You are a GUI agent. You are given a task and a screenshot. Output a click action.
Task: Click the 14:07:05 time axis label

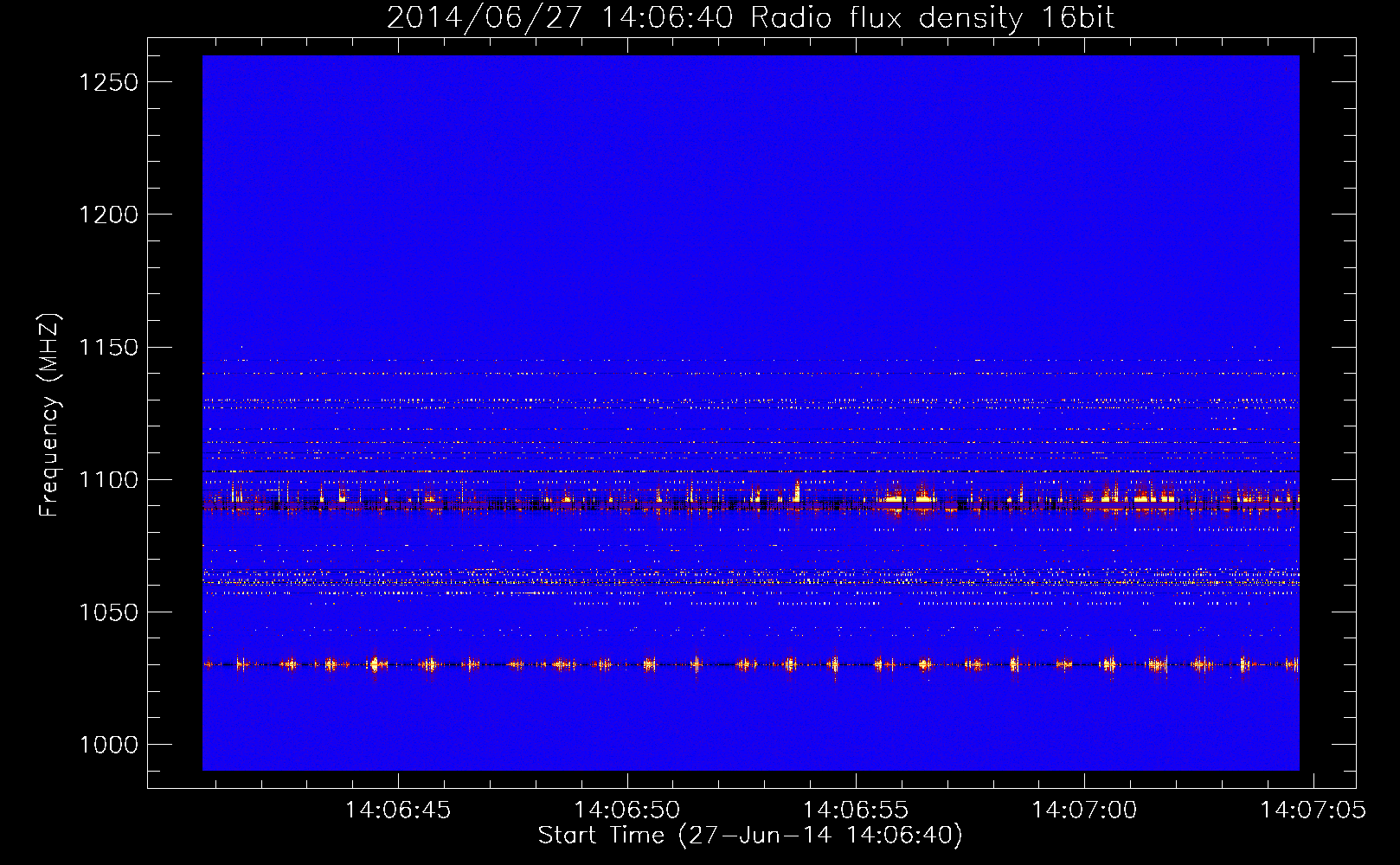[1313, 811]
